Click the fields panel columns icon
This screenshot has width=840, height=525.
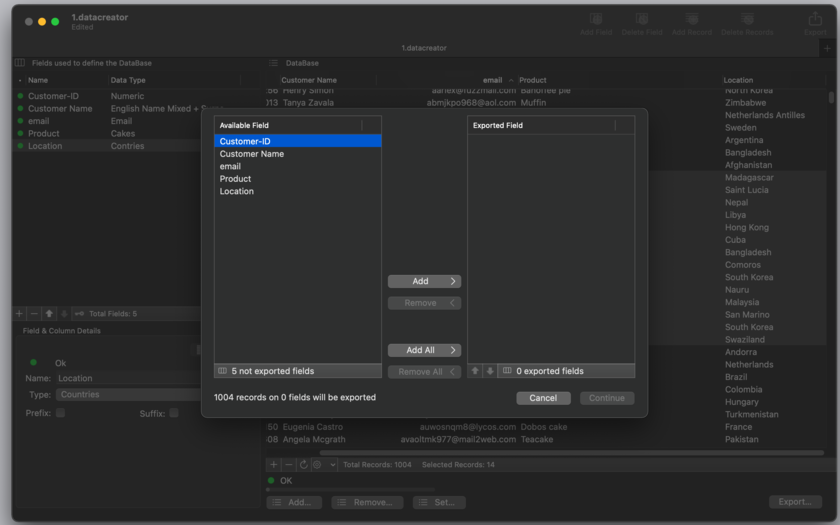(x=20, y=63)
